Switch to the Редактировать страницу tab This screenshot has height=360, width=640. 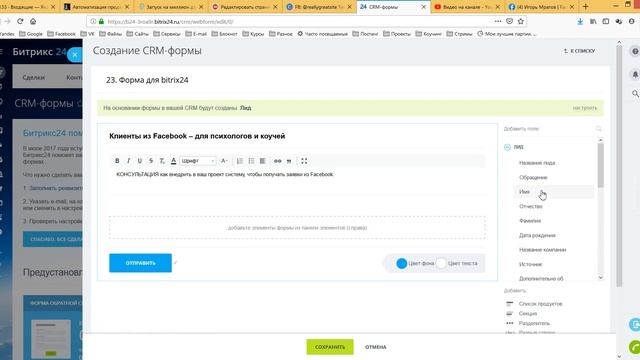(x=245, y=7)
